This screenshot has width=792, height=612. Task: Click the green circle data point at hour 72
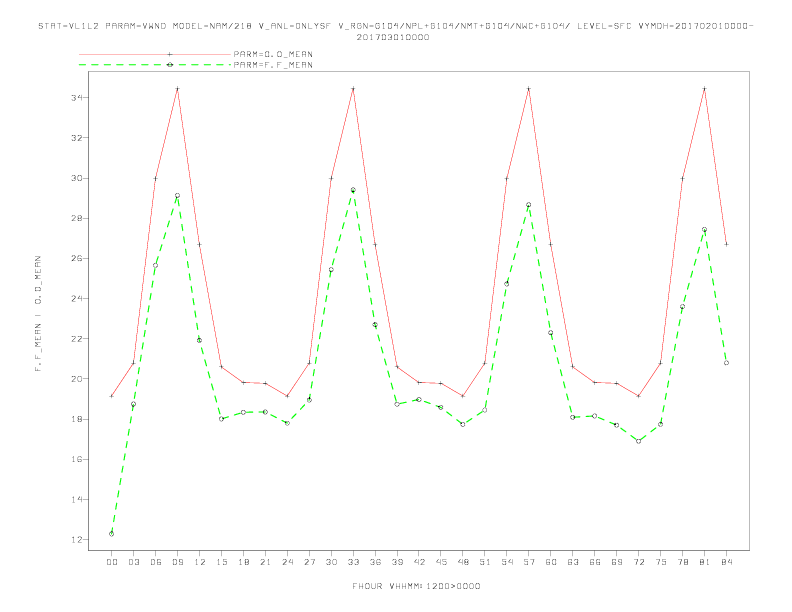click(638, 441)
